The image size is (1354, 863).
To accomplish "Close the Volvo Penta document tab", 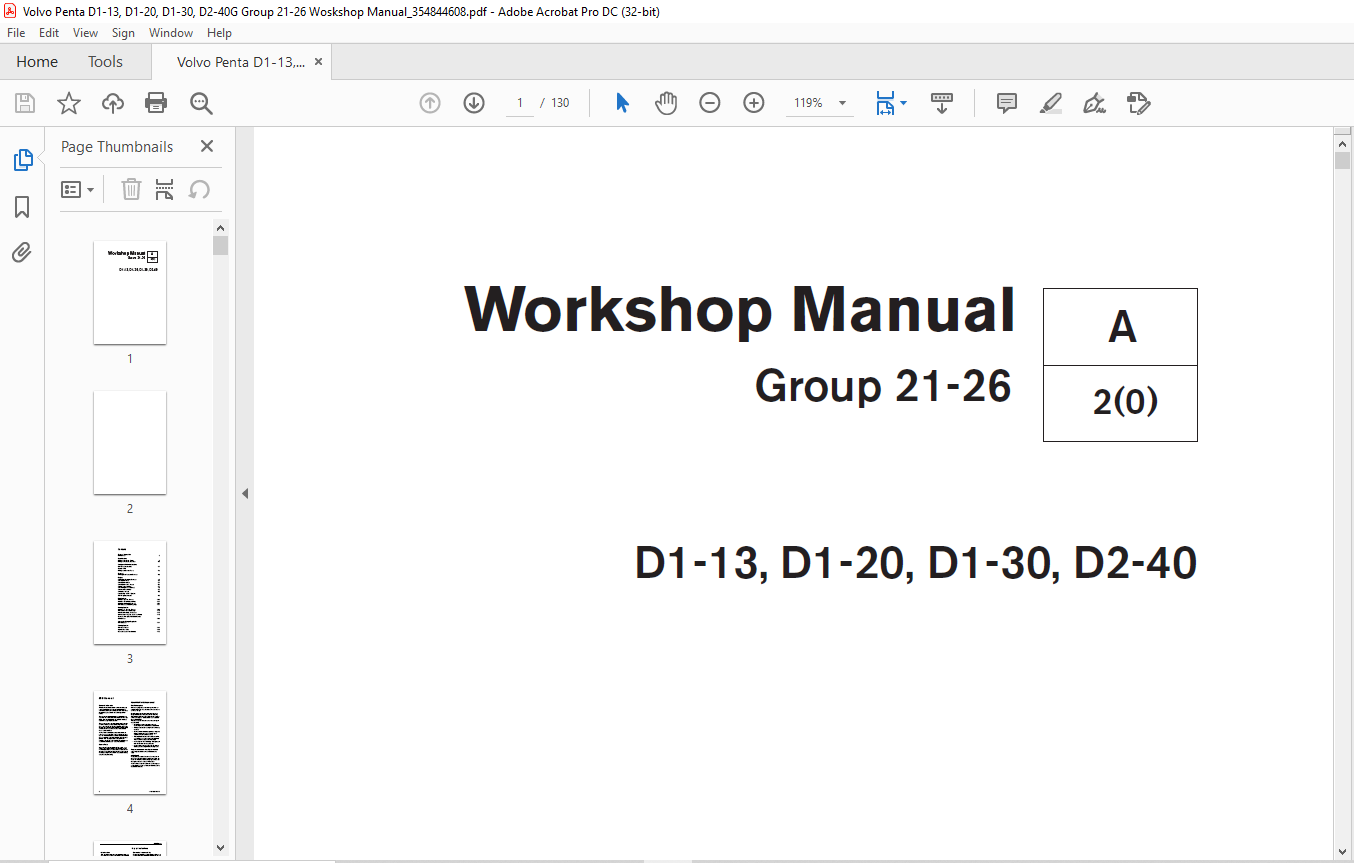I will click(x=318, y=62).
